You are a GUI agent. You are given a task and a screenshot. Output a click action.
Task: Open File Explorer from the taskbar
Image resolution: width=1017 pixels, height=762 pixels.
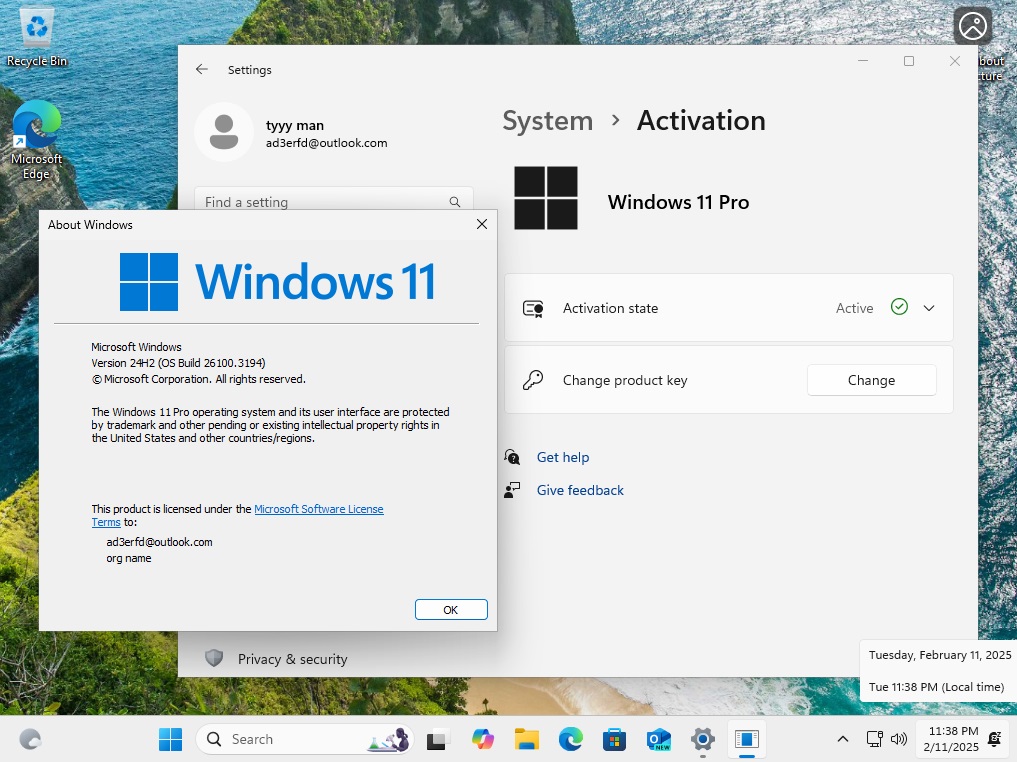pos(527,739)
